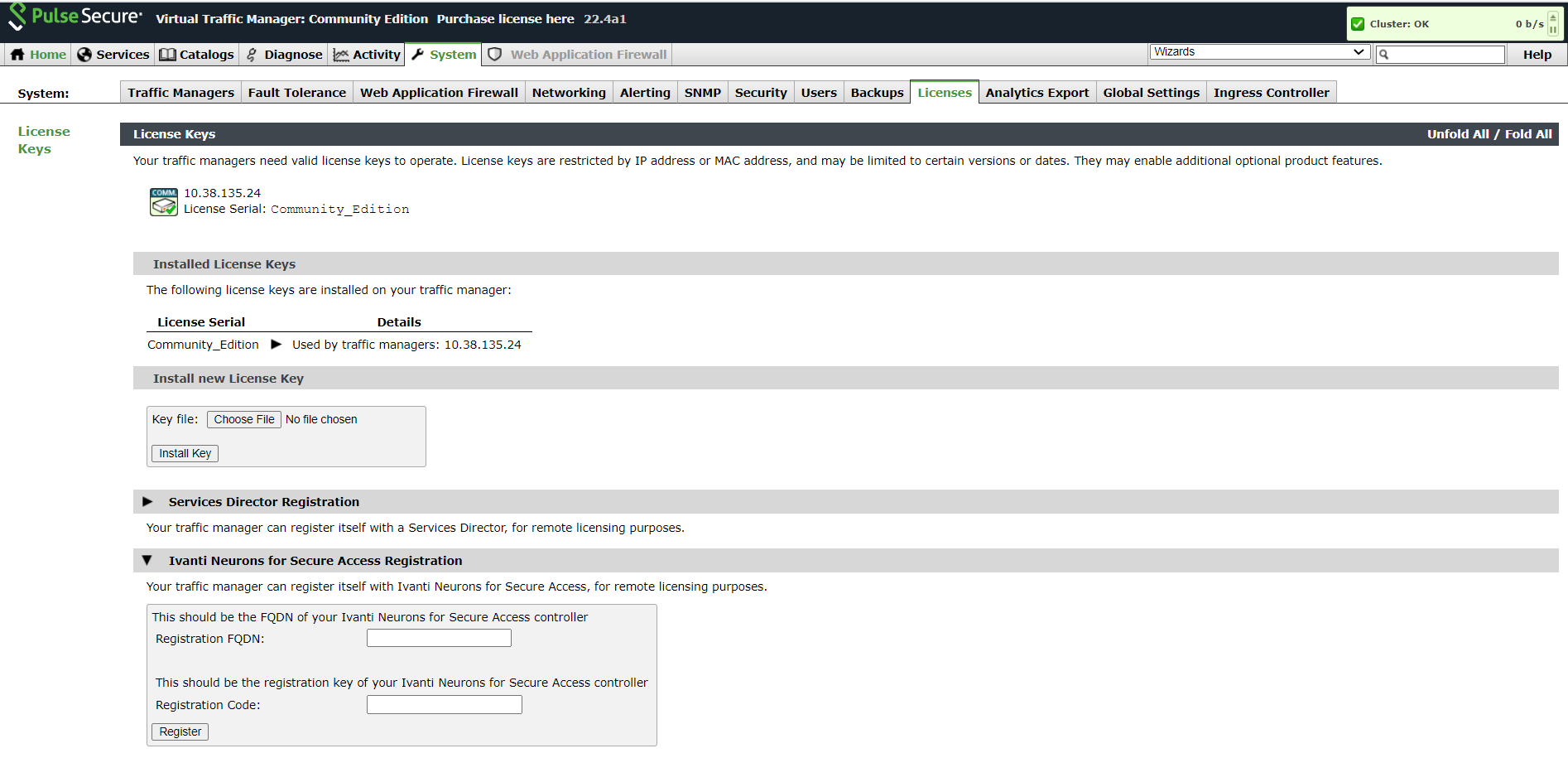Click the Home house icon
Screen dimensions: 1568x758
(x=17, y=55)
